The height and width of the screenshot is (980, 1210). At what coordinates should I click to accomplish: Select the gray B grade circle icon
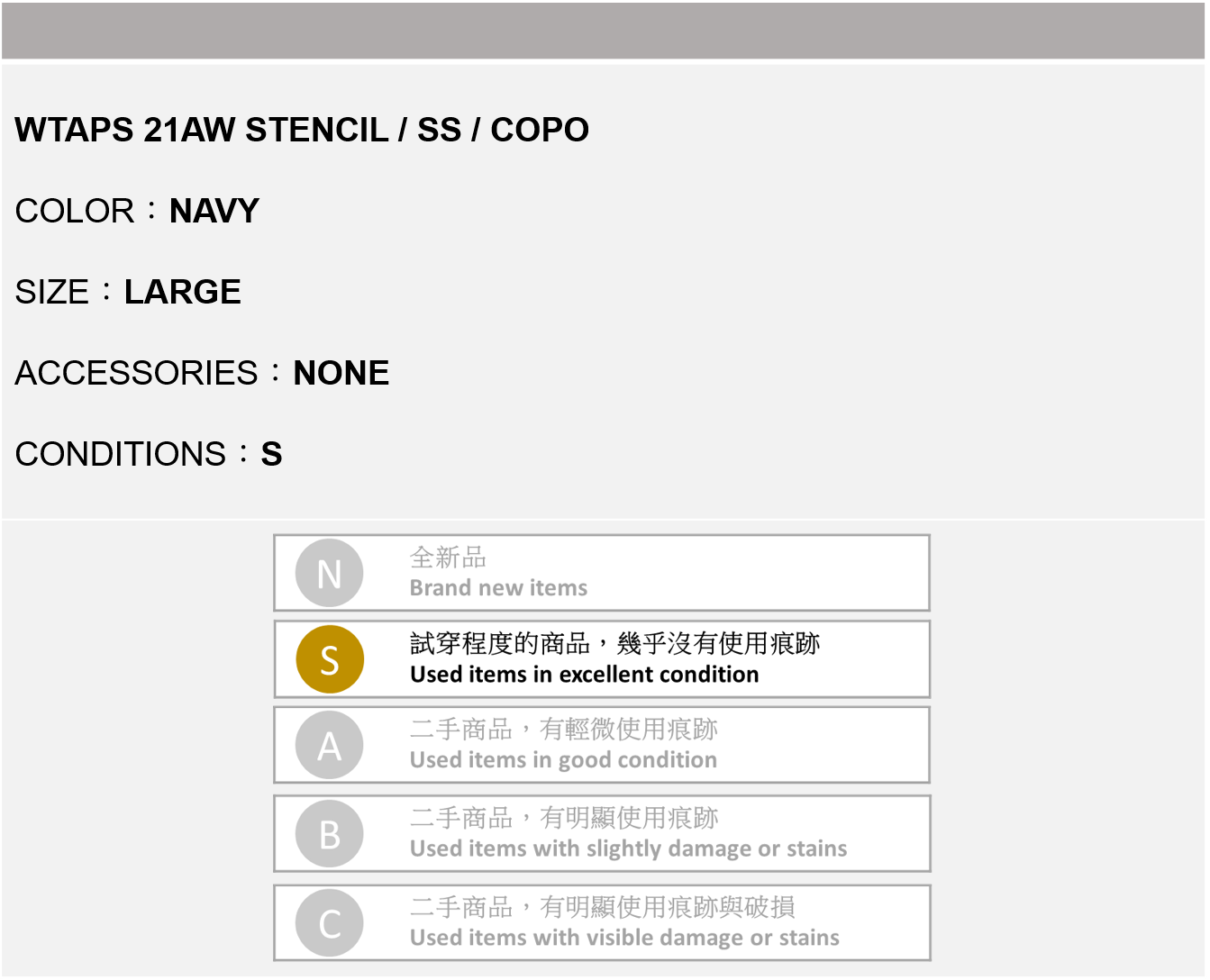[x=330, y=834]
